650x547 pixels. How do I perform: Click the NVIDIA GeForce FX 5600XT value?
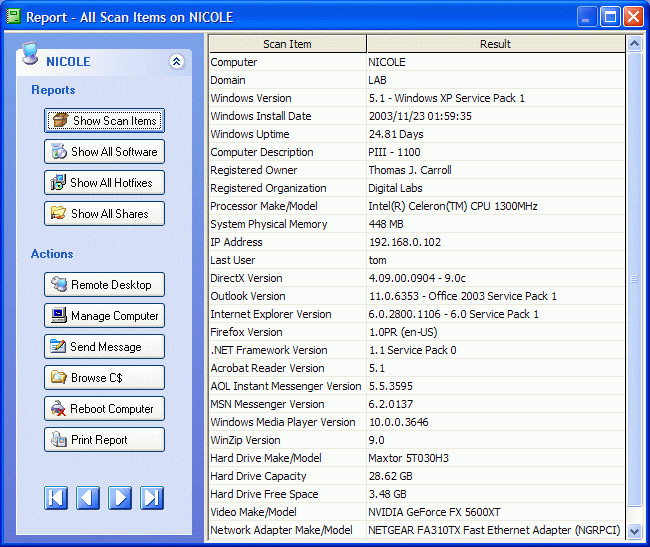(x=434, y=512)
